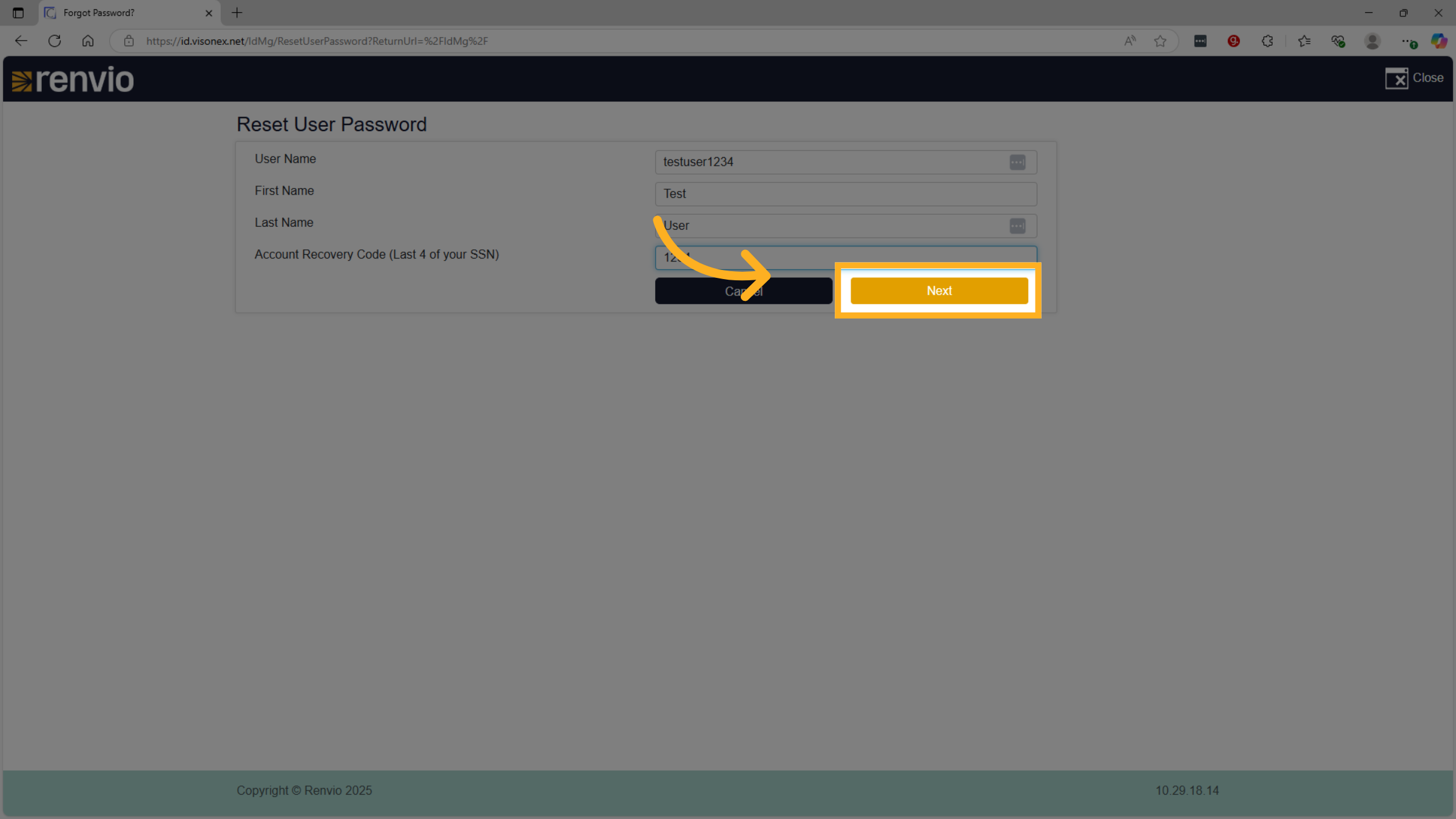Minimize the browser window

click(x=1369, y=13)
